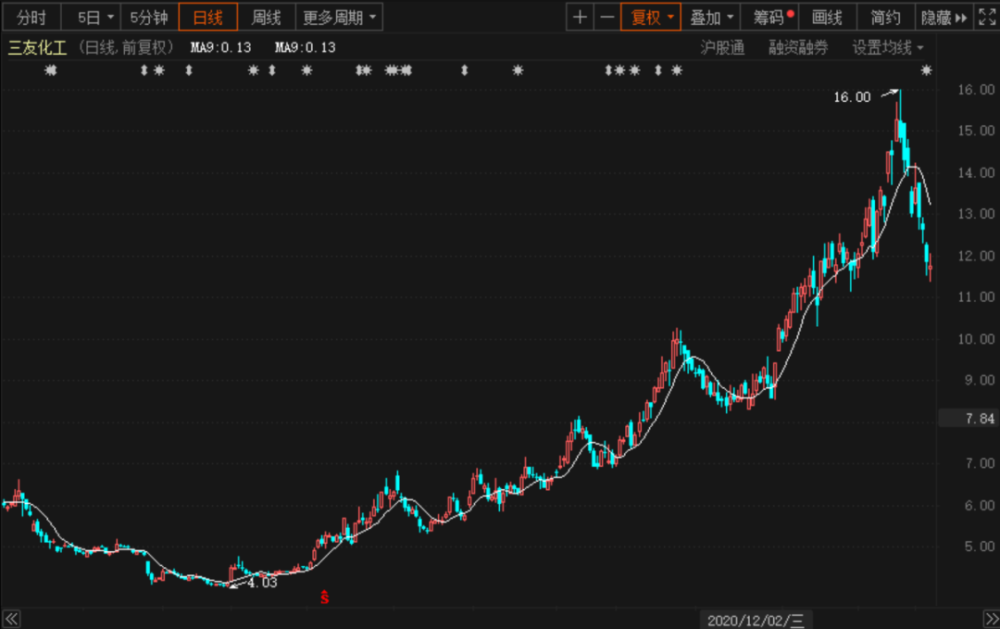Switch to the 周线 weekly tab
Screen dimensions: 1000x629
264,17
